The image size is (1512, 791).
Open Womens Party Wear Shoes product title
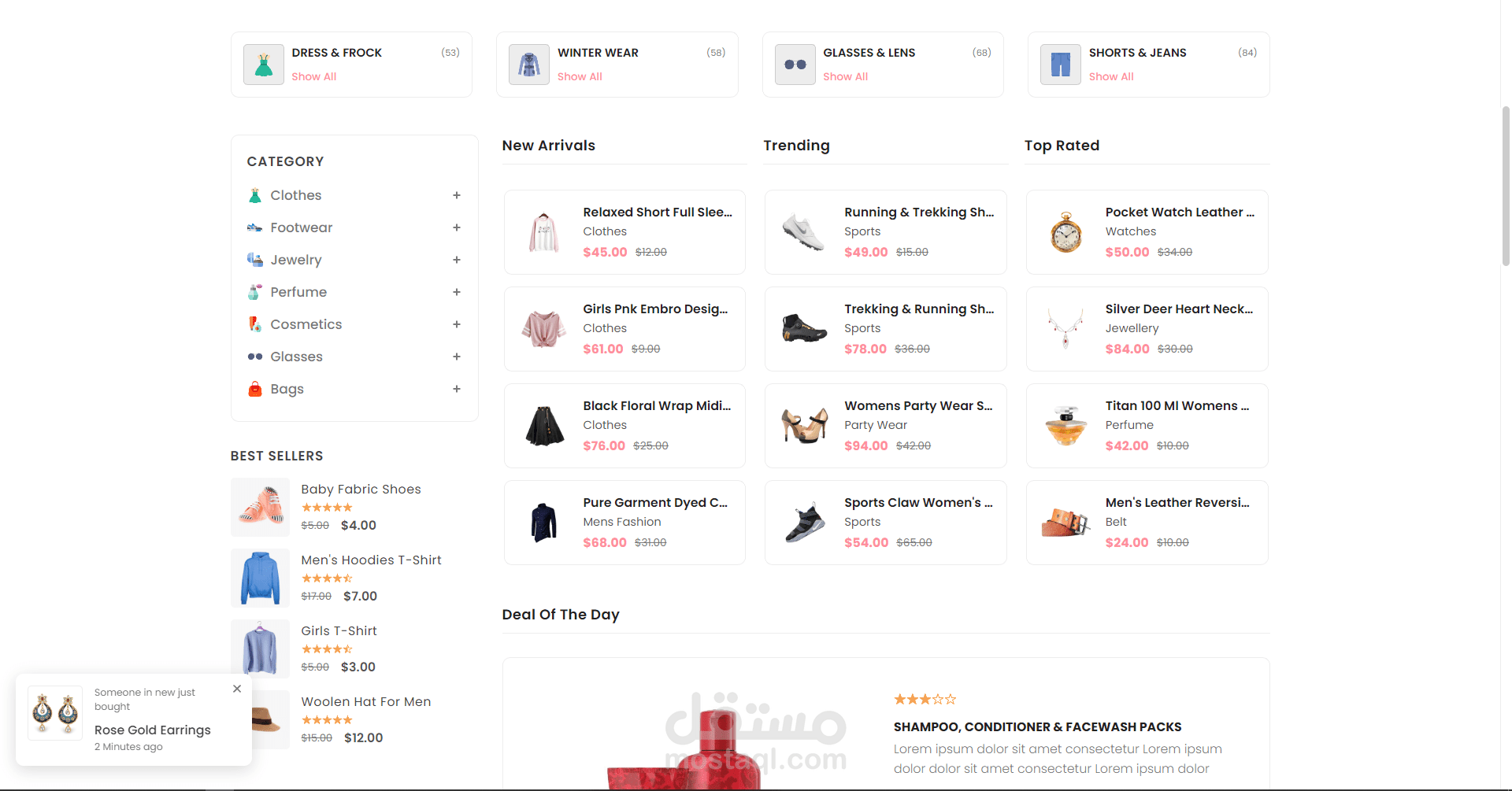point(918,406)
